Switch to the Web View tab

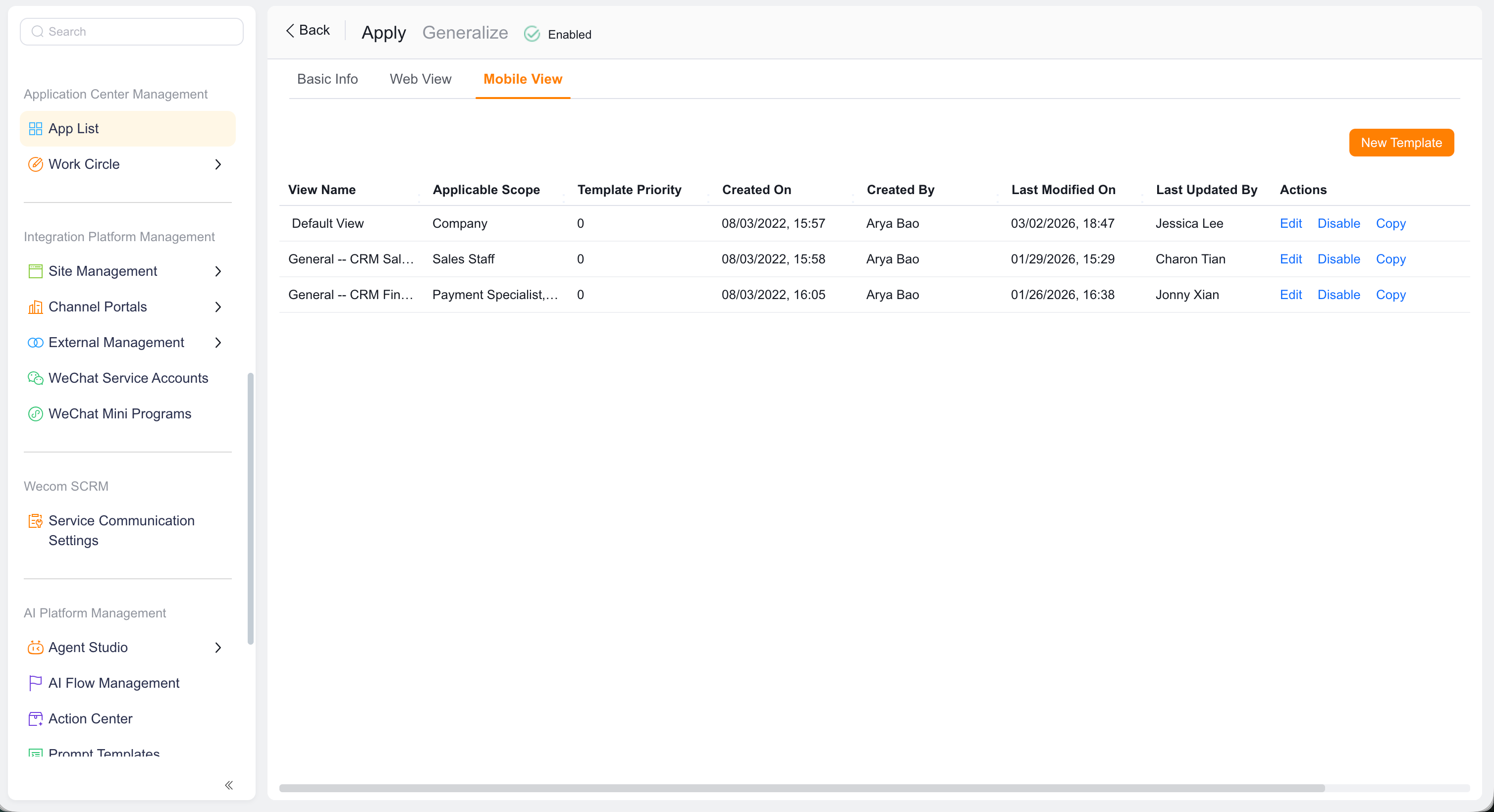[x=421, y=79]
